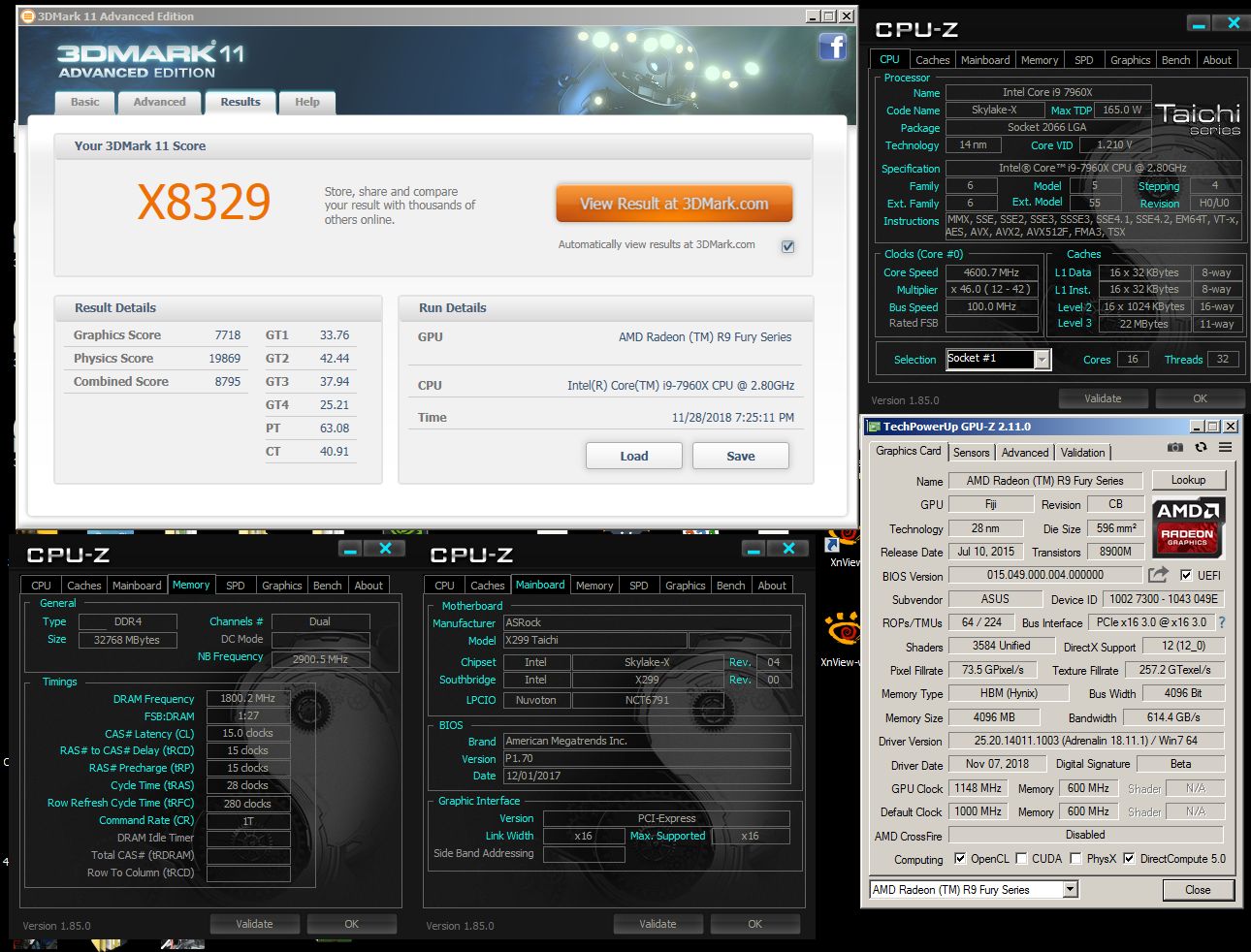Image resolution: width=1251 pixels, height=952 pixels.
Task: Click the NB Frequency value 2900.5 MHz
Action: coord(320,659)
